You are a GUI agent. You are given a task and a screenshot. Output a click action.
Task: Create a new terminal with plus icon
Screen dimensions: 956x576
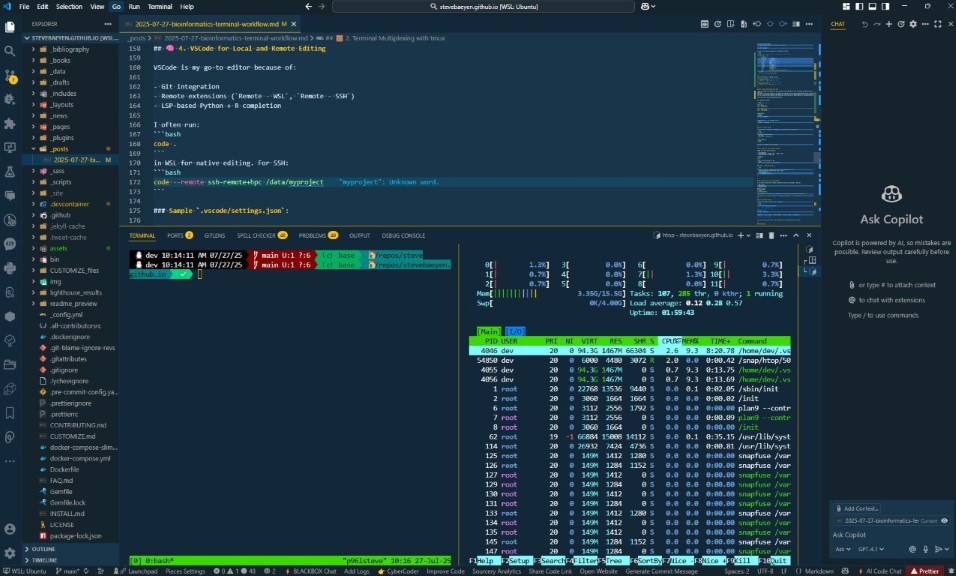pyautogui.click(x=740, y=235)
